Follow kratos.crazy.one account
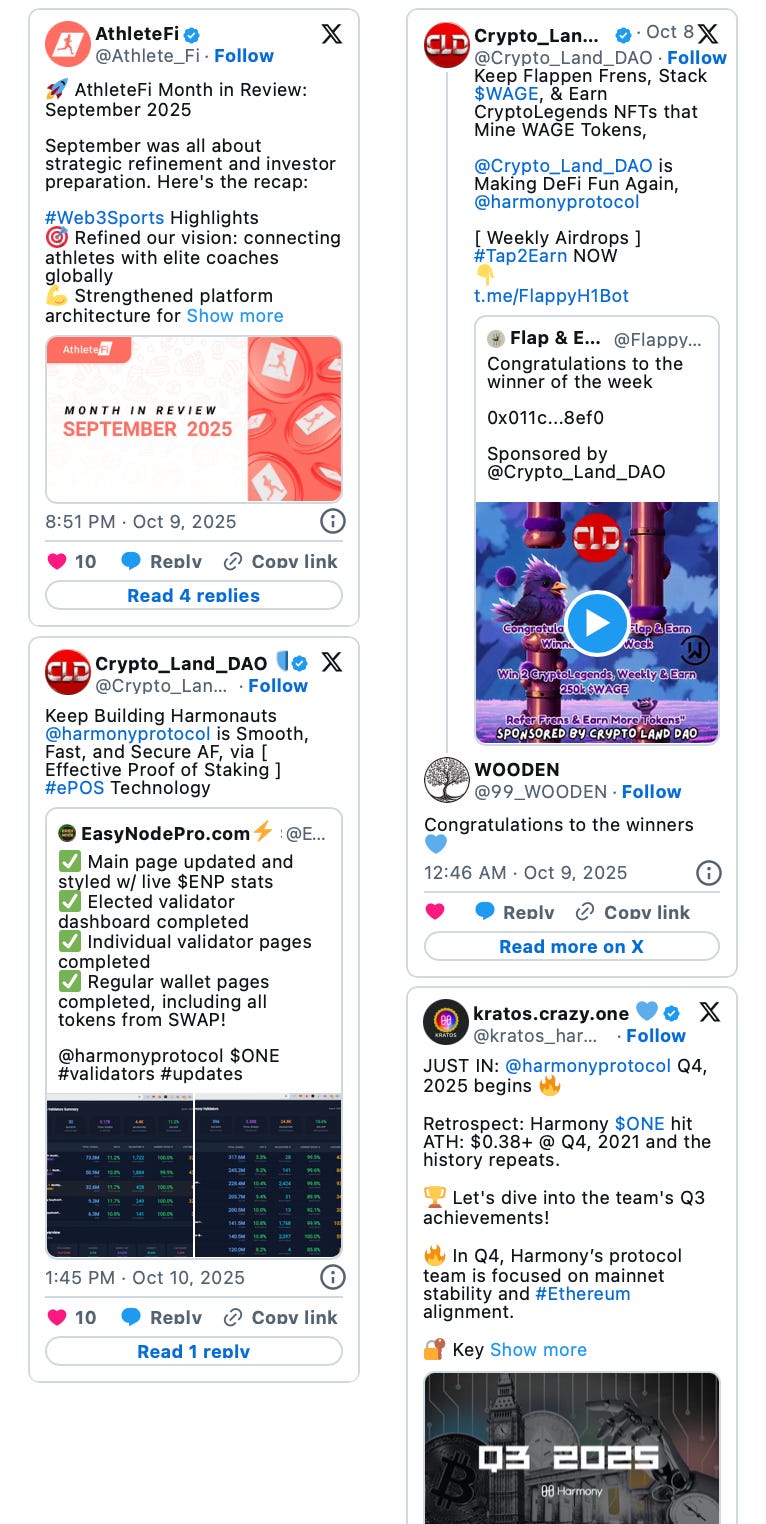Image resolution: width=766 pixels, height=1524 pixels. click(656, 1036)
